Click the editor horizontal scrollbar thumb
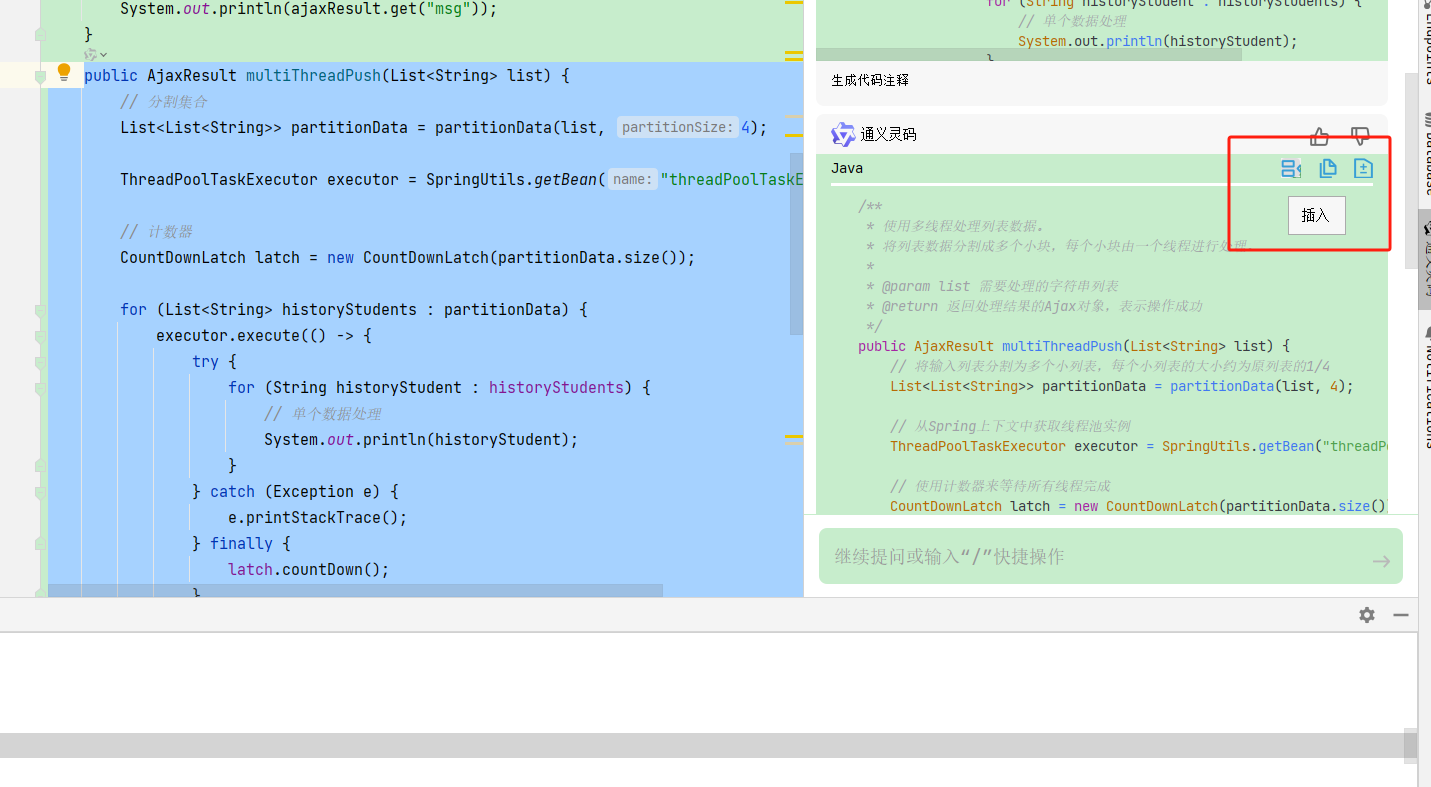1431x787 pixels. tap(355, 591)
